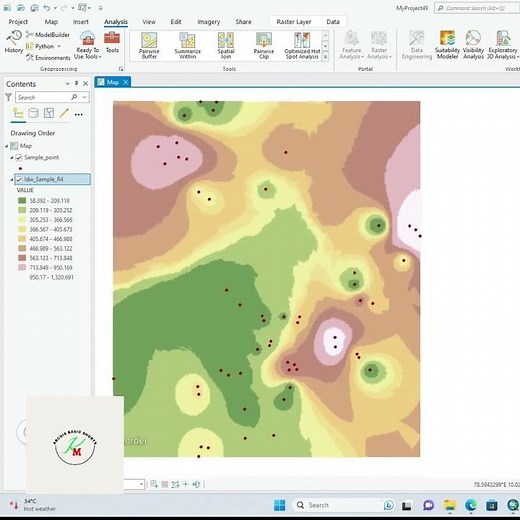Image resolution: width=520 pixels, height=520 pixels.
Task: Click the filter icon in Contents pane
Action: point(9,97)
